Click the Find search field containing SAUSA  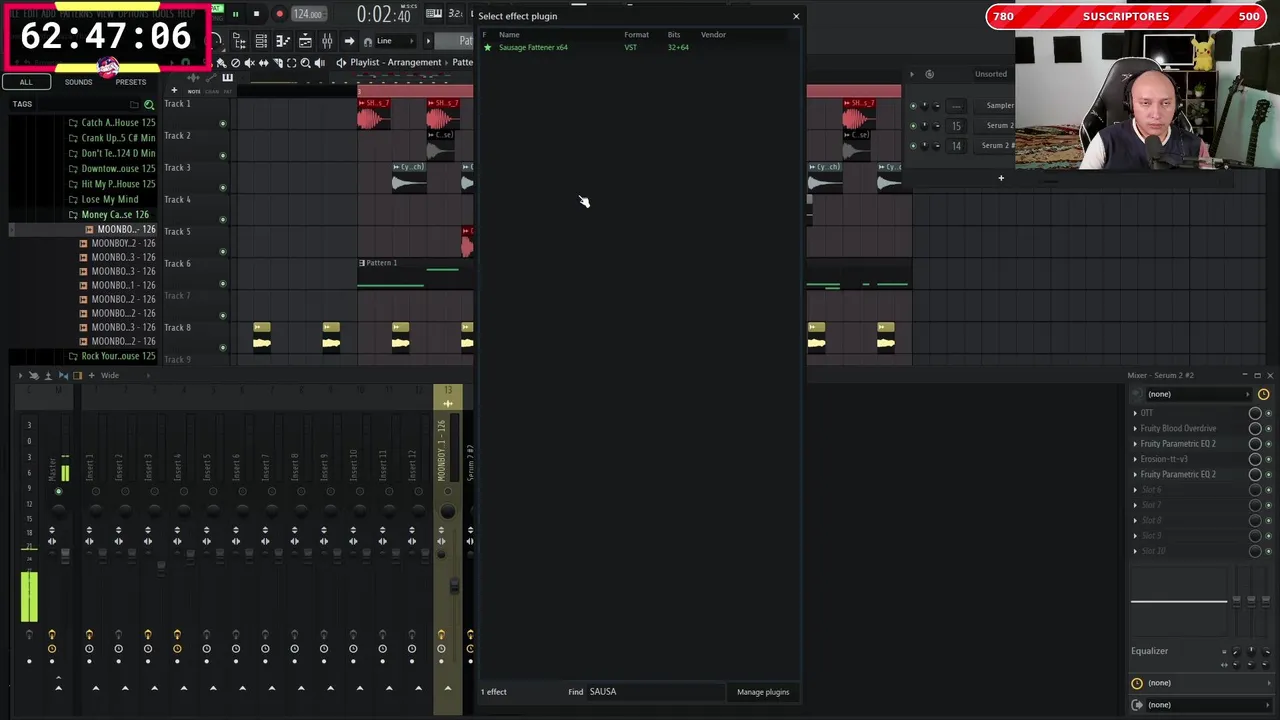tap(655, 692)
